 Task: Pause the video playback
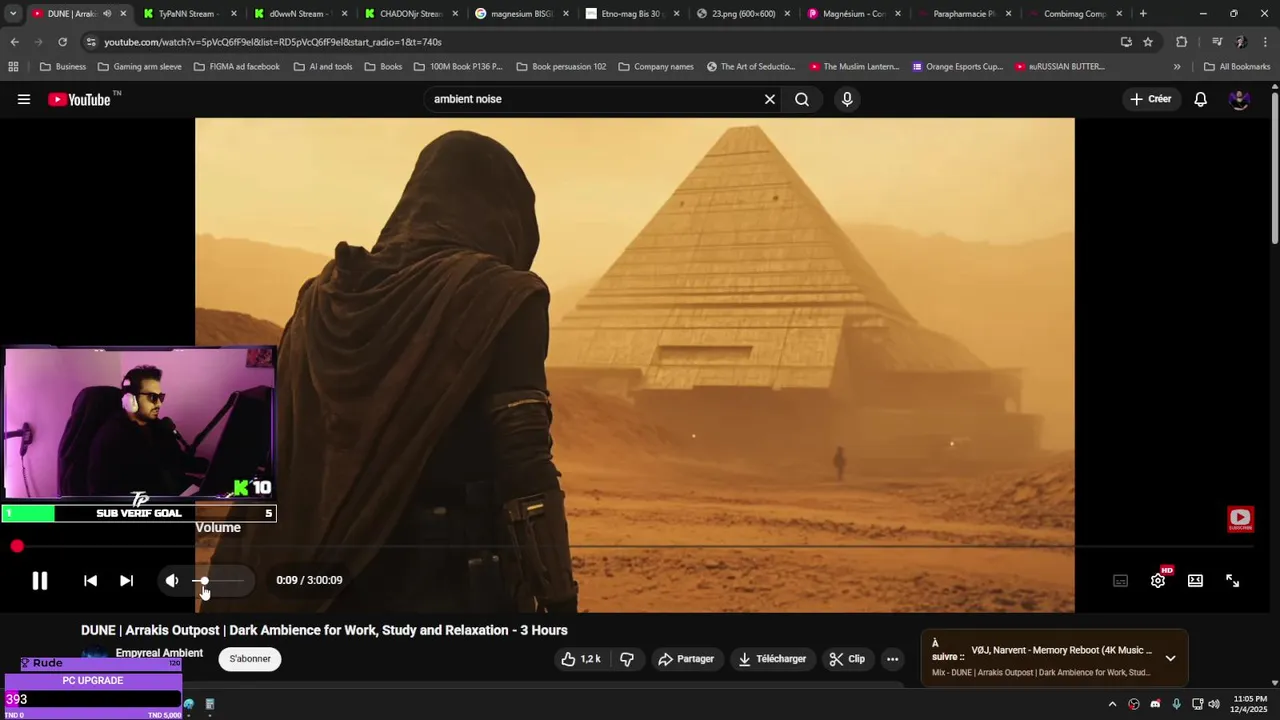pos(40,580)
